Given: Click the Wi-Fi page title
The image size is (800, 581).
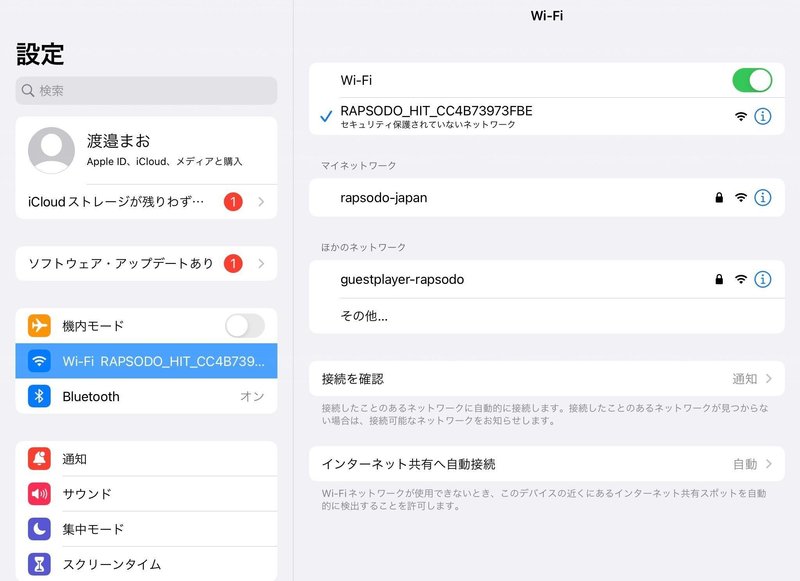Looking at the screenshot, I should [546, 16].
